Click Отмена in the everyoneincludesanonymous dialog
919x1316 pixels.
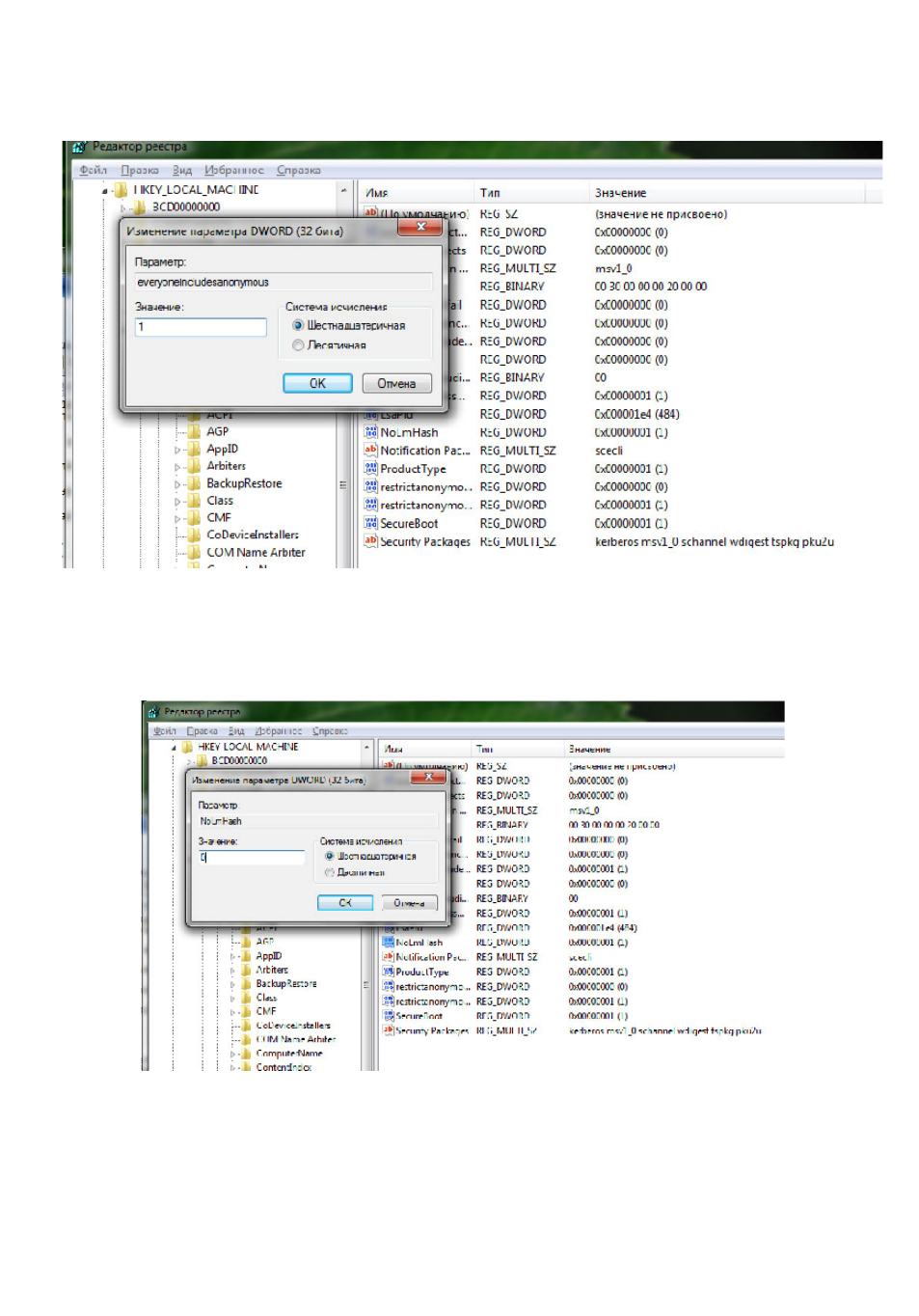[x=396, y=383]
